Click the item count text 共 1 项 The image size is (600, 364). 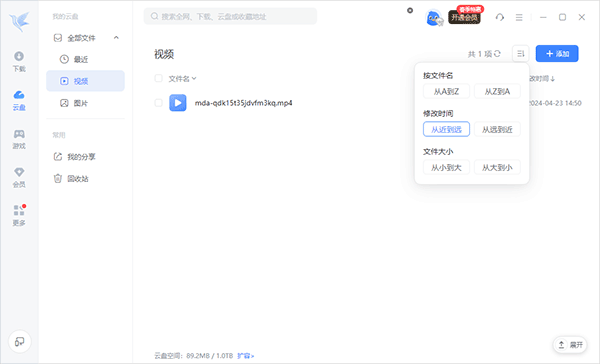(479, 54)
